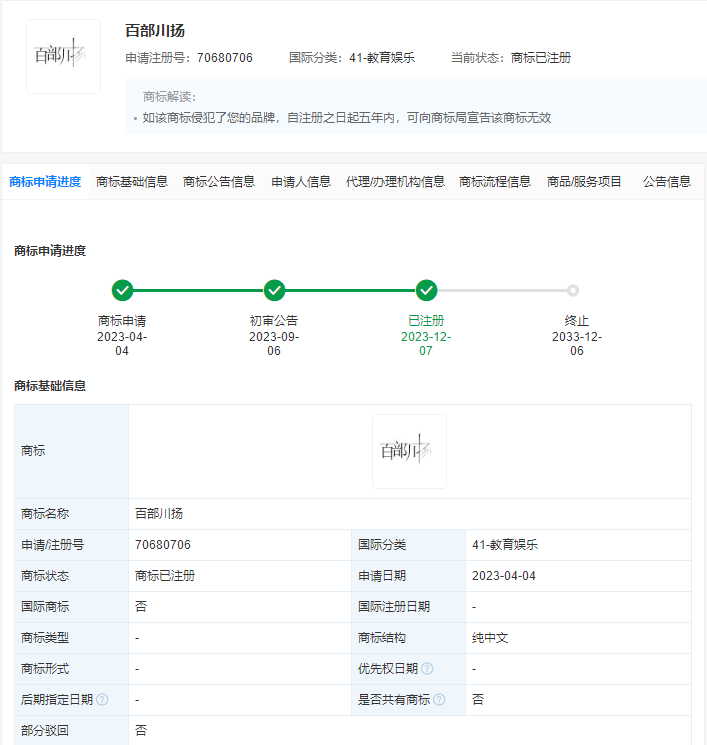707x745 pixels.
Task: Open the 商标申请进度 tab
Action: [x=45, y=181]
